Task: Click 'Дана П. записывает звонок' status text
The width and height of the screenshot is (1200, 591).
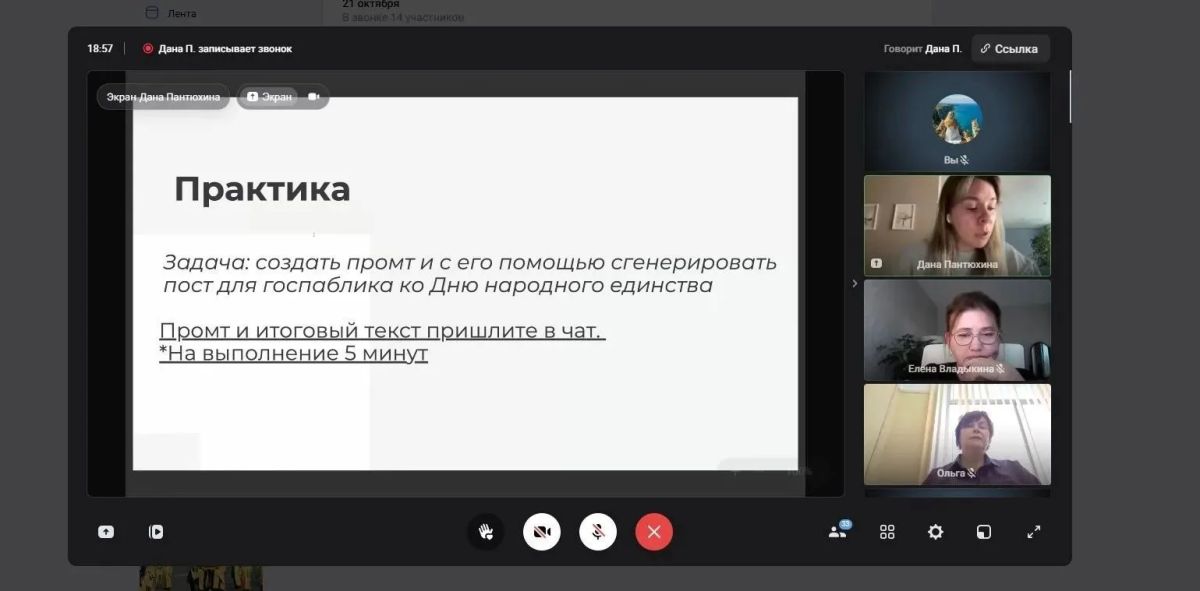Action: click(x=225, y=48)
